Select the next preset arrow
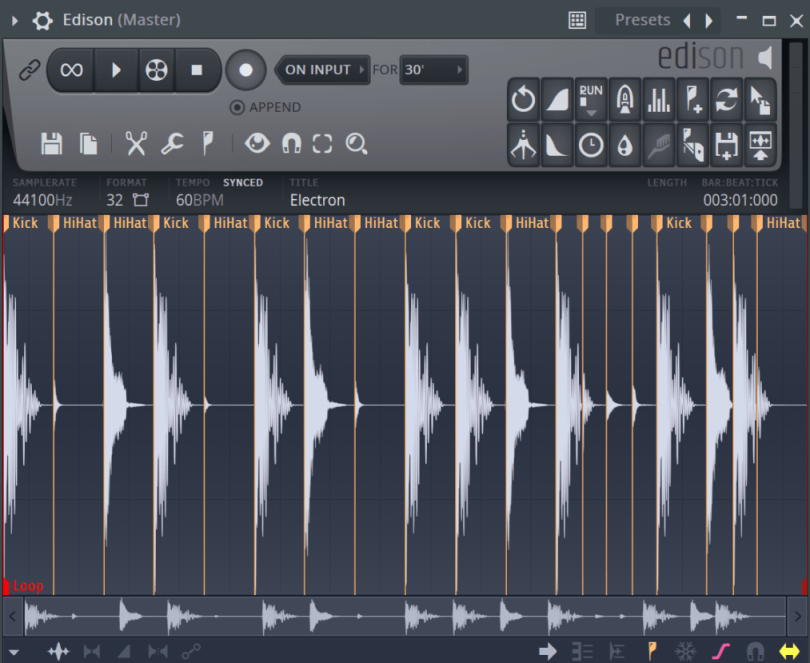Viewport: 810px width, 663px height. 709,21
